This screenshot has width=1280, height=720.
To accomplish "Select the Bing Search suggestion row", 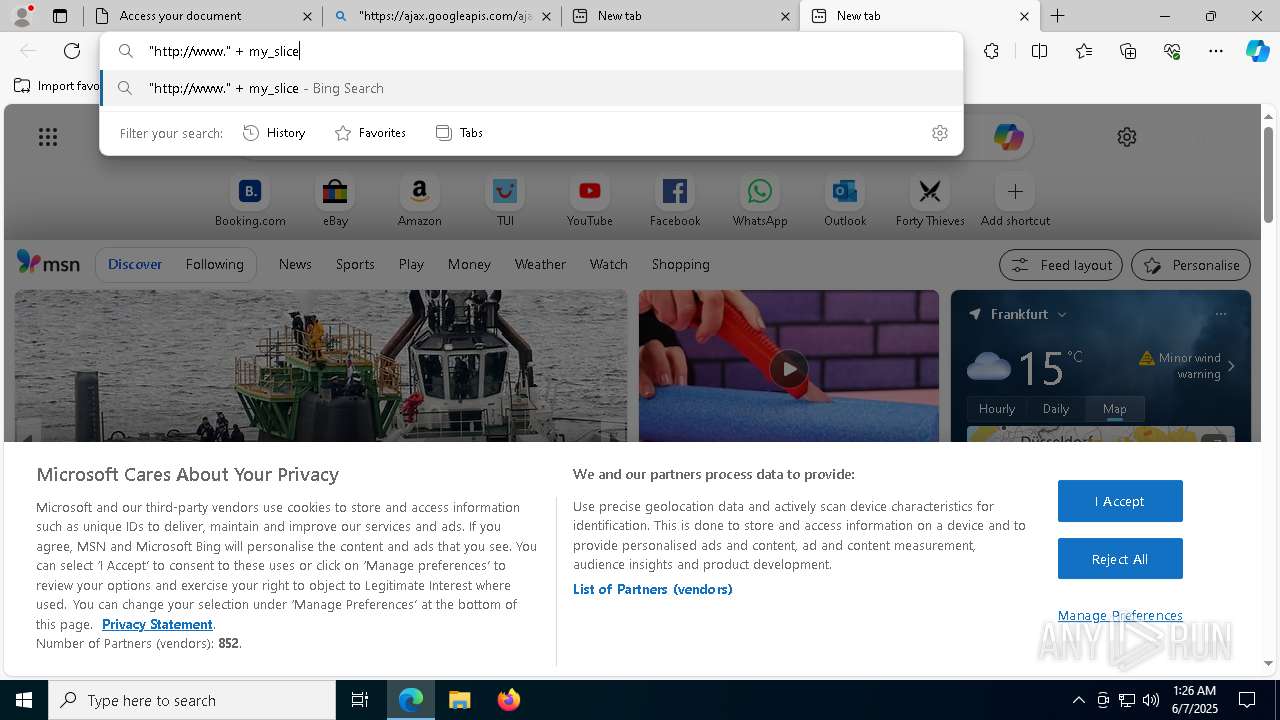I will (532, 88).
